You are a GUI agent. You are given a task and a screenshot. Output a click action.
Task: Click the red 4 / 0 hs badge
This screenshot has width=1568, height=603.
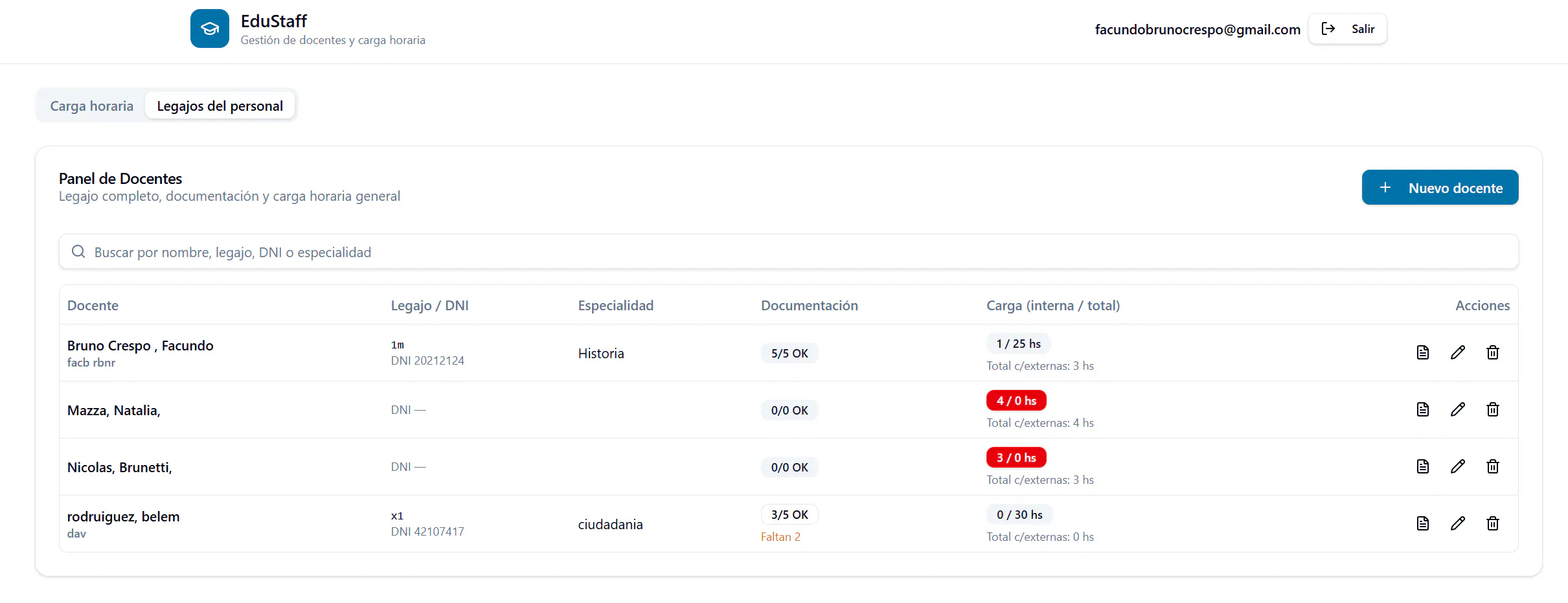click(1016, 400)
